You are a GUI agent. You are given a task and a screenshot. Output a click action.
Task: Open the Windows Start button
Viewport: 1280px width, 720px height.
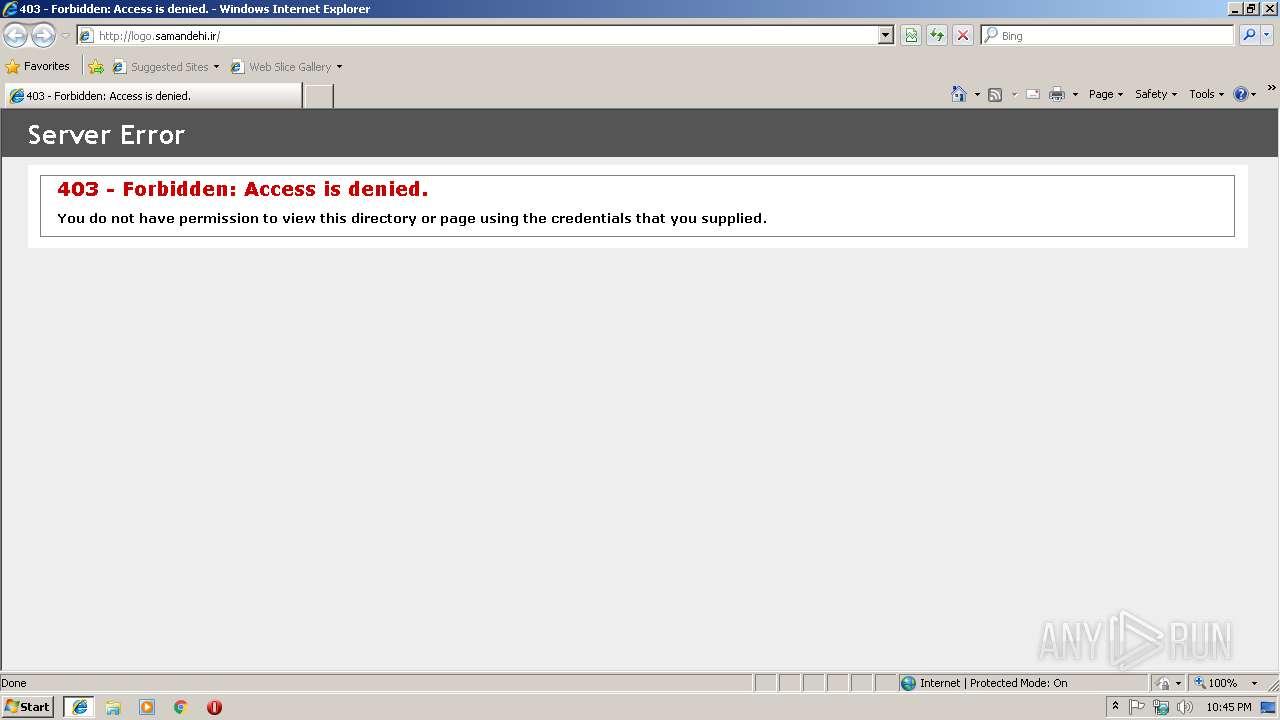pyautogui.click(x=27, y=707)
